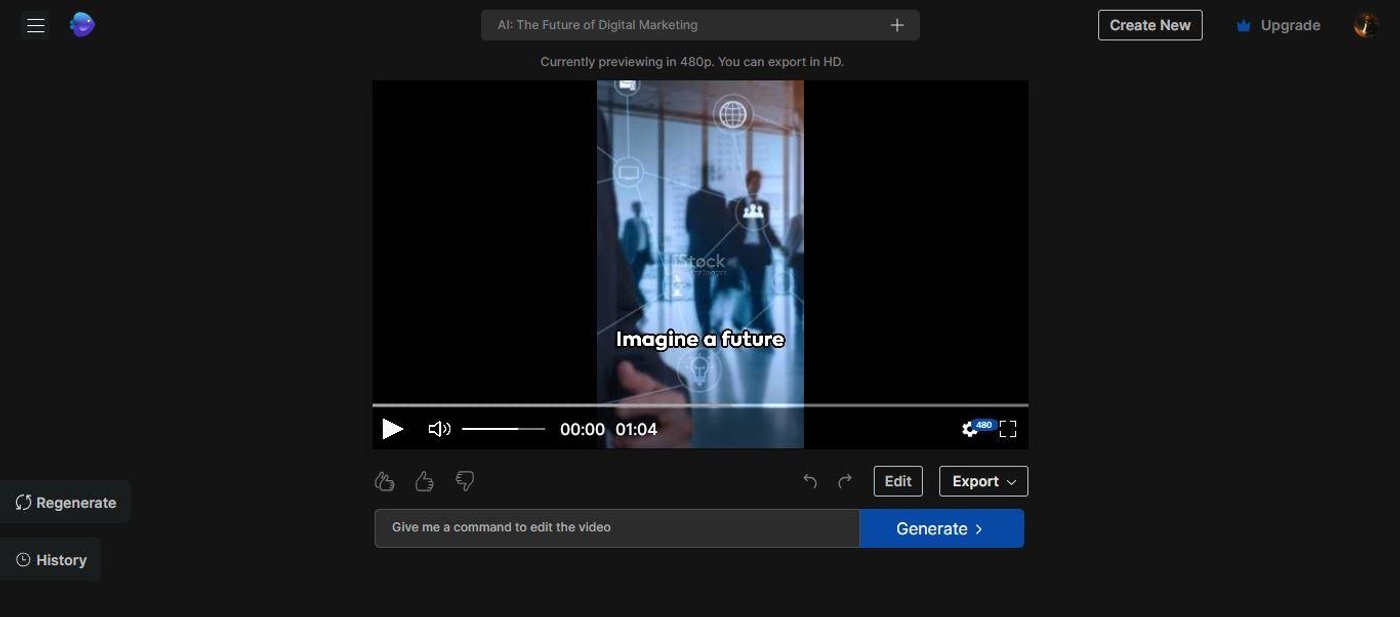Adjust the volume slider
The width and height of the screenshot is (1400, 617).
click(503, 429)
